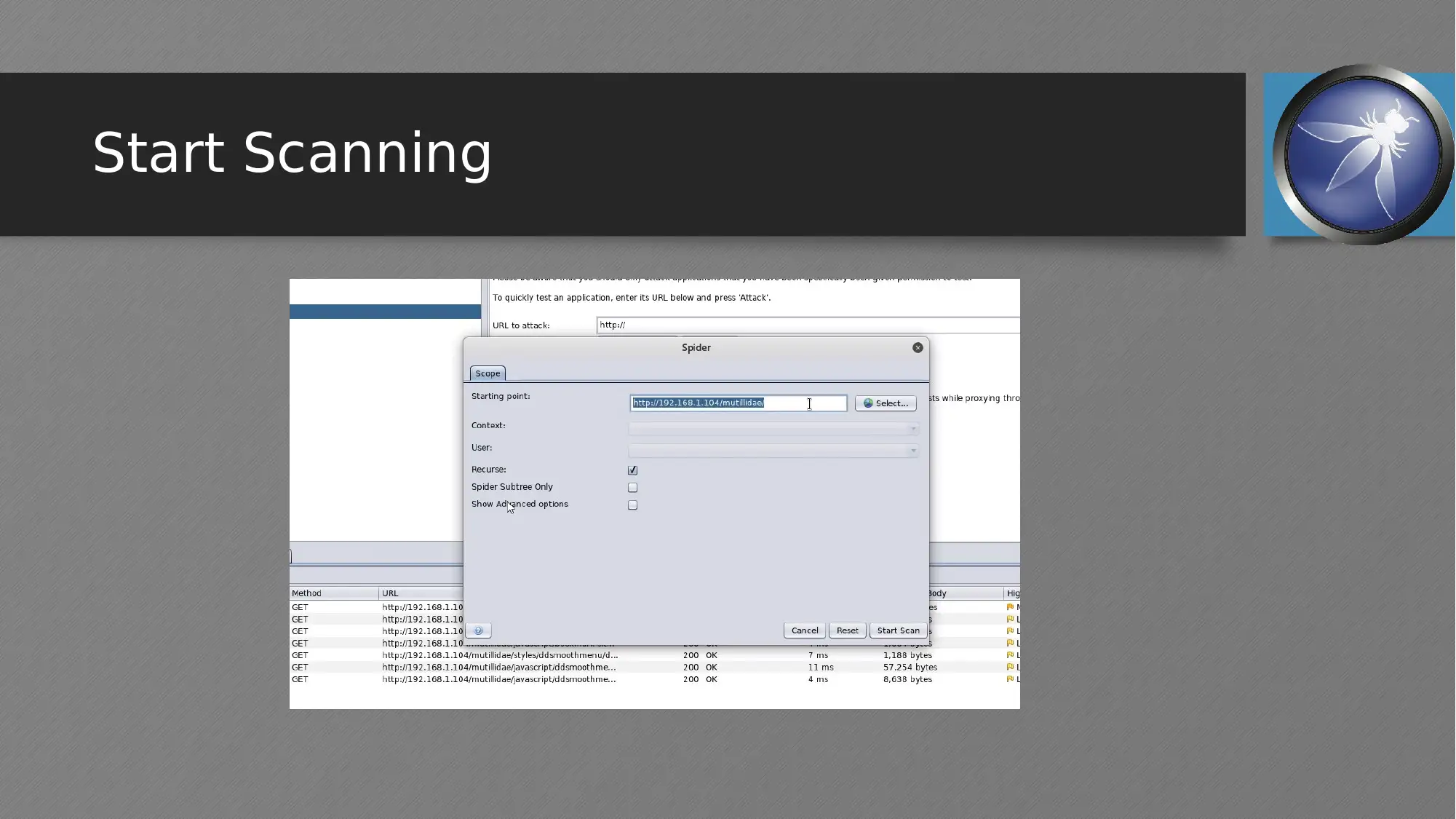This screenshot has height=819, width=1456.
Task: Click the Select button next to starting point
Action: click(885, 403)
